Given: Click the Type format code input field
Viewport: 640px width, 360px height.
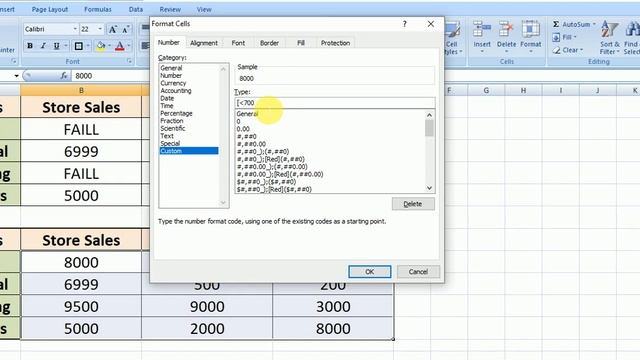Looking at the screenshot, I should [335, 103].
